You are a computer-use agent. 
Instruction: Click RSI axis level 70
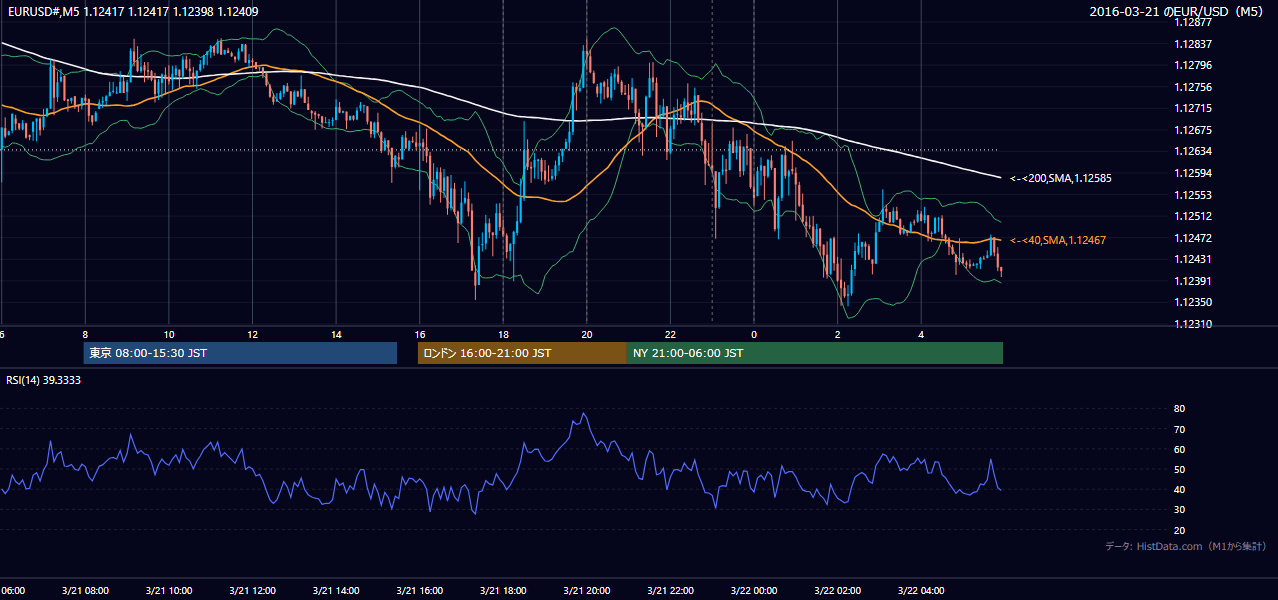click(1180, 429)
